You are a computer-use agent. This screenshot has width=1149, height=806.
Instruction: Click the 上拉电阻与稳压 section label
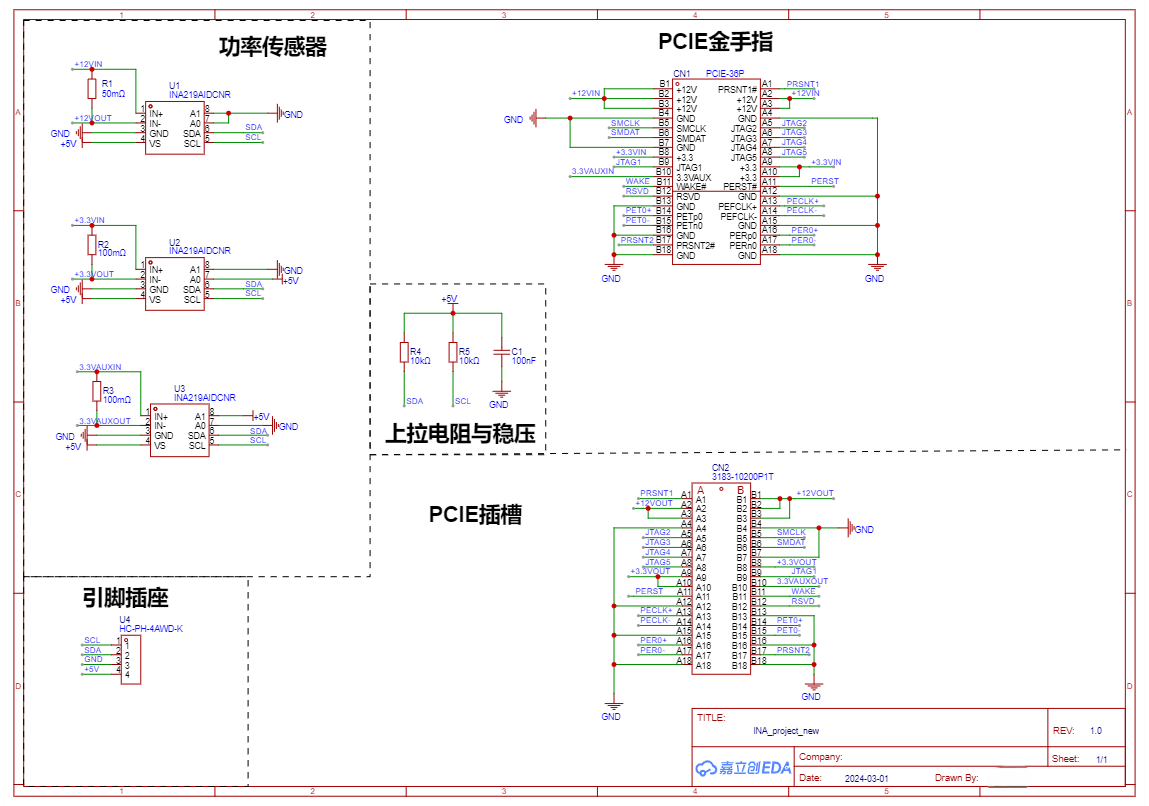pos(460,433)
